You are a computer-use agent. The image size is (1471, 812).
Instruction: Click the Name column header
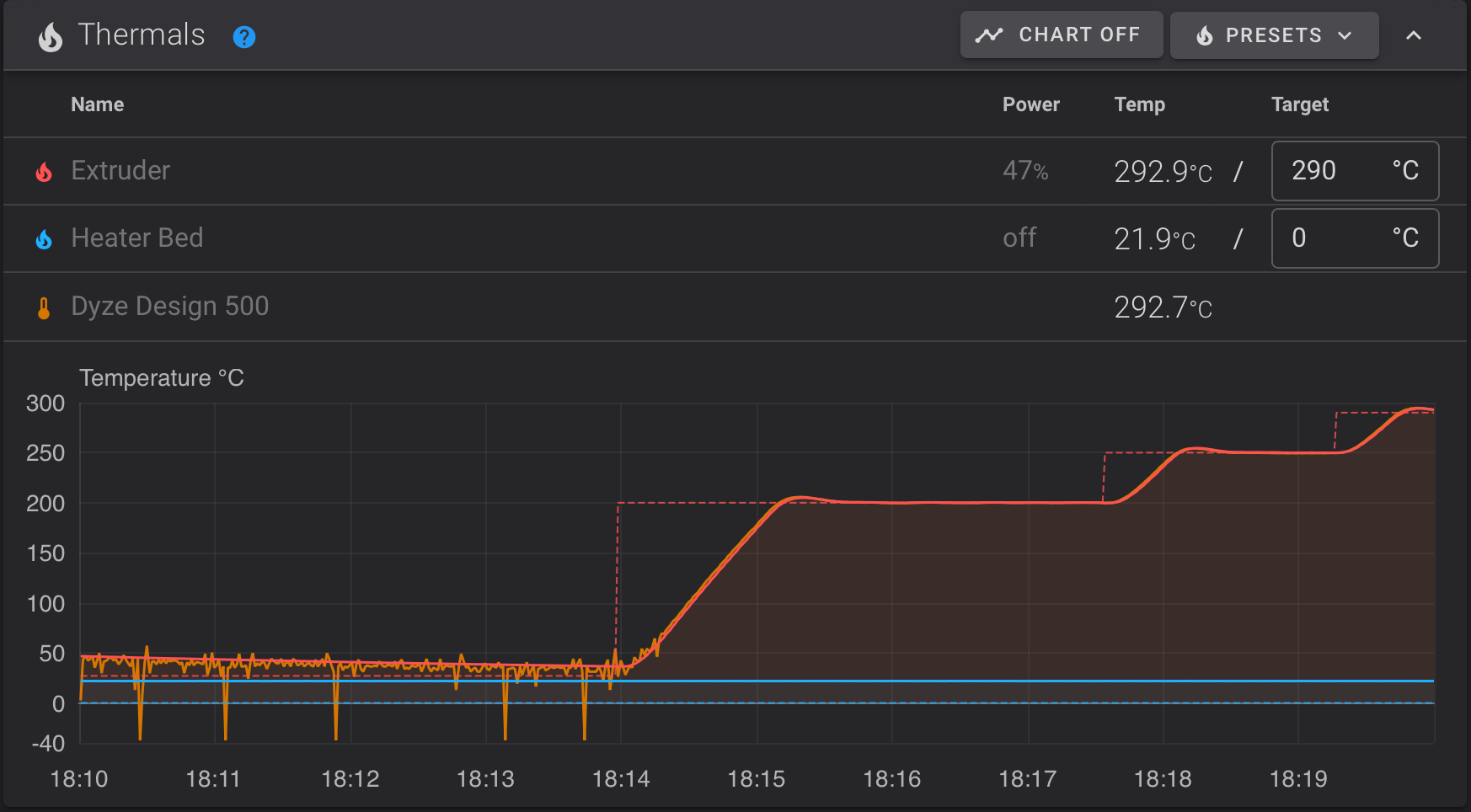tap(98, 104)
